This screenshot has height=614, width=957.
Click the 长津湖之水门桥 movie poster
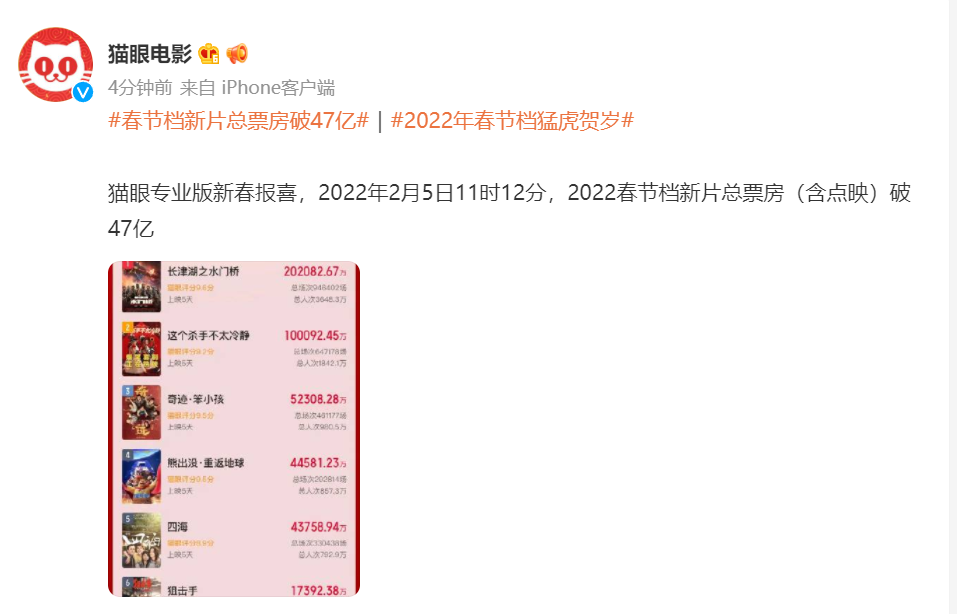click(x=141, y=286)
